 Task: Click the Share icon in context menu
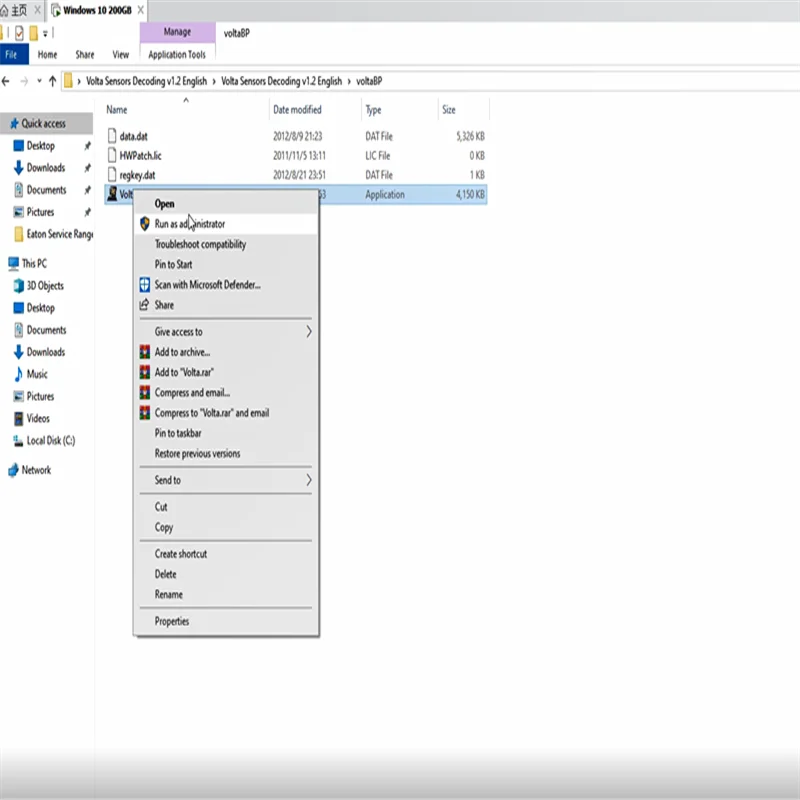click(x=145, y=305)
